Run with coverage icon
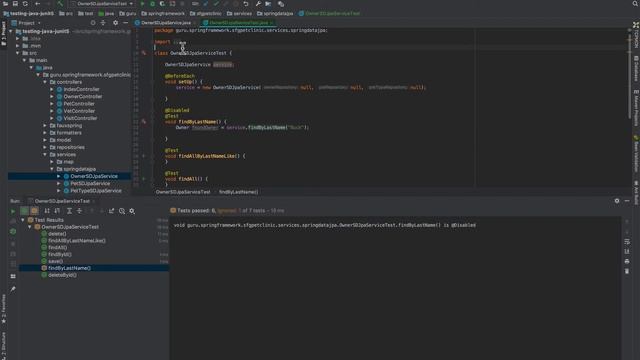This screenshot has width=640, height=360. (162, 4)
